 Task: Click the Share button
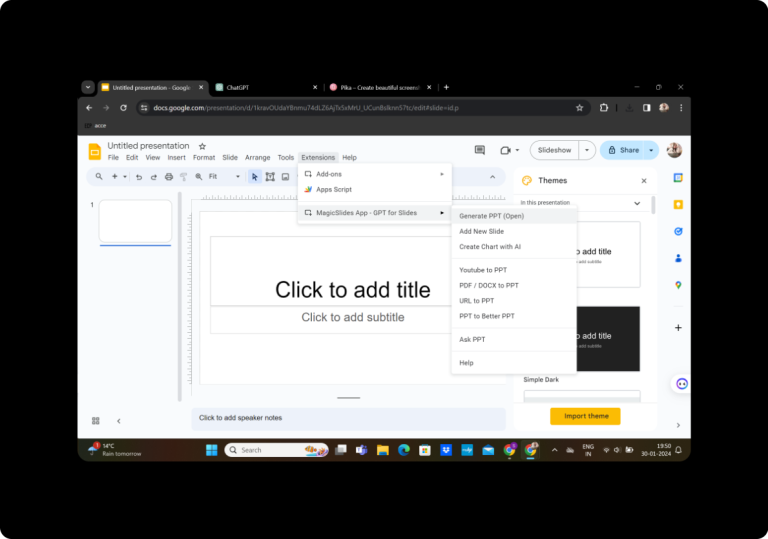tap(624, 150)
